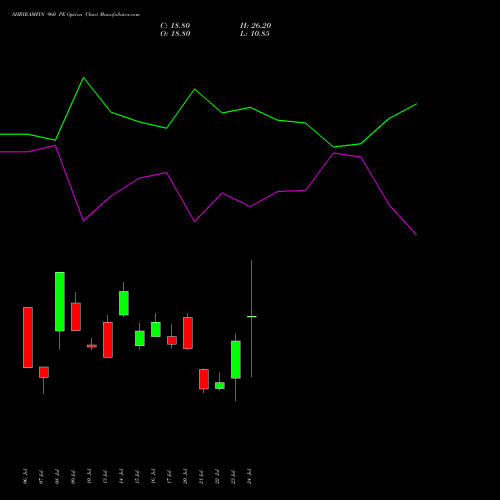This screenshot has height=500, width=500.
Task: Select the green candle above 23 Jul
Action: [236, 360]
